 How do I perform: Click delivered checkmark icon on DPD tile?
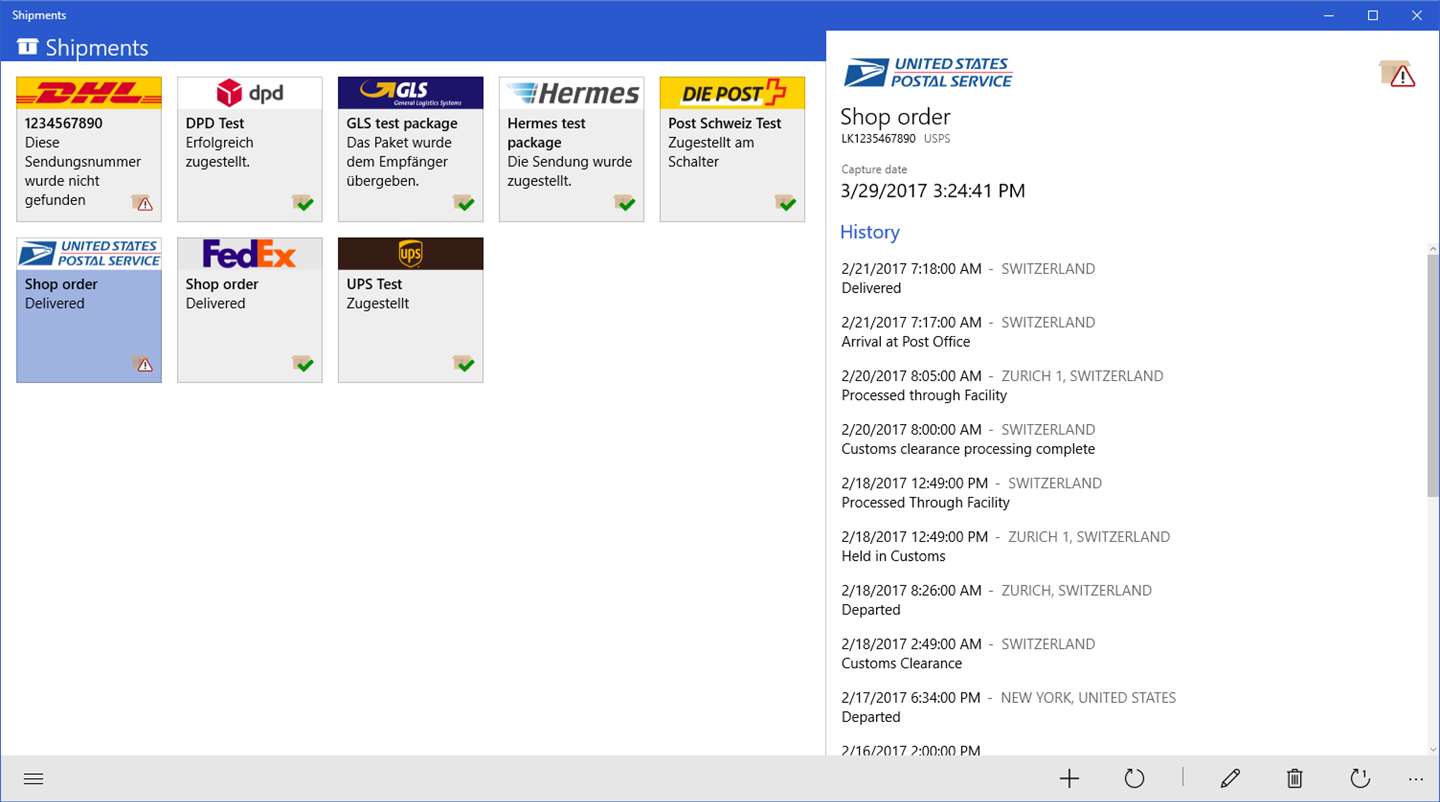[x=303, y=203]
